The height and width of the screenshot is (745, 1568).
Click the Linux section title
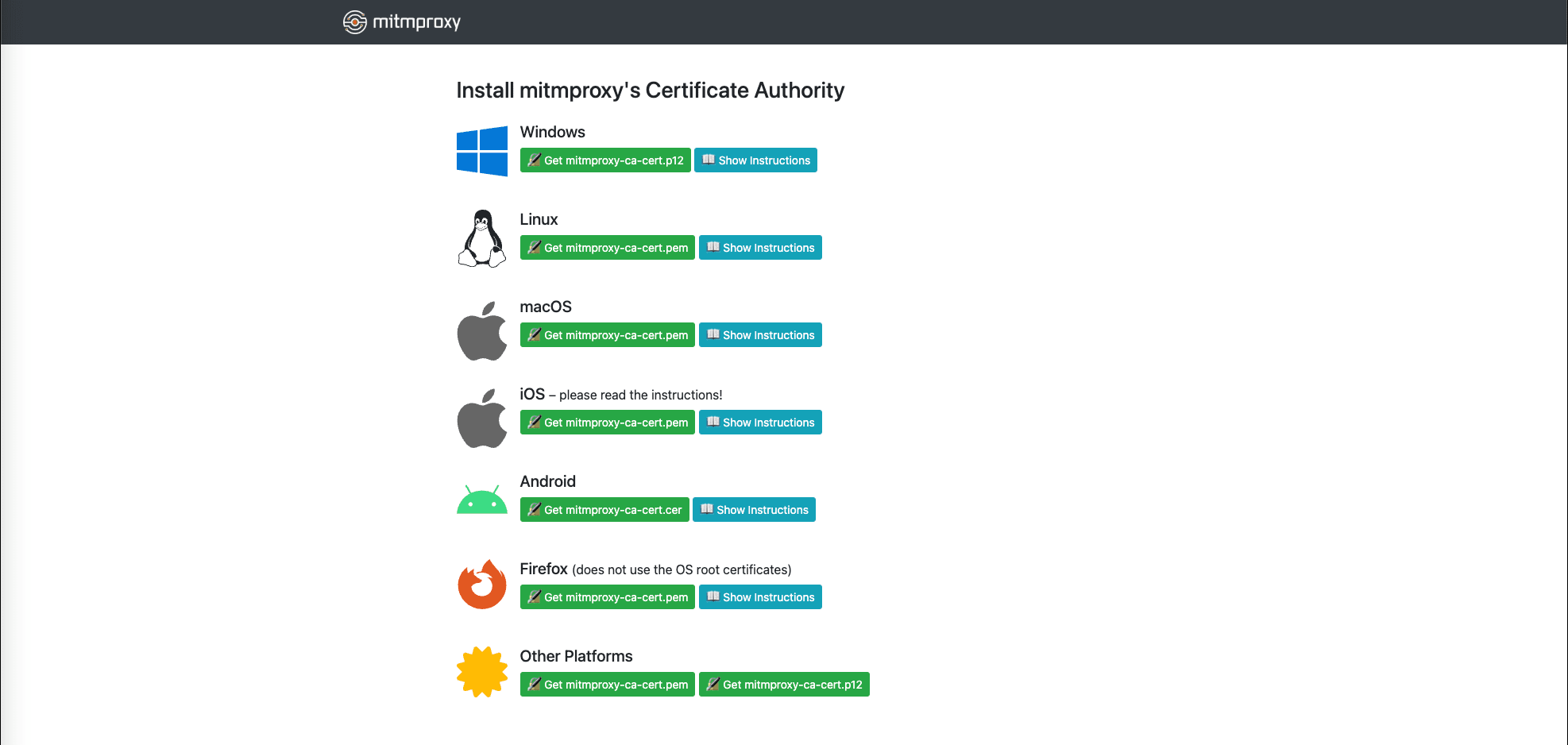pos(539,219)
